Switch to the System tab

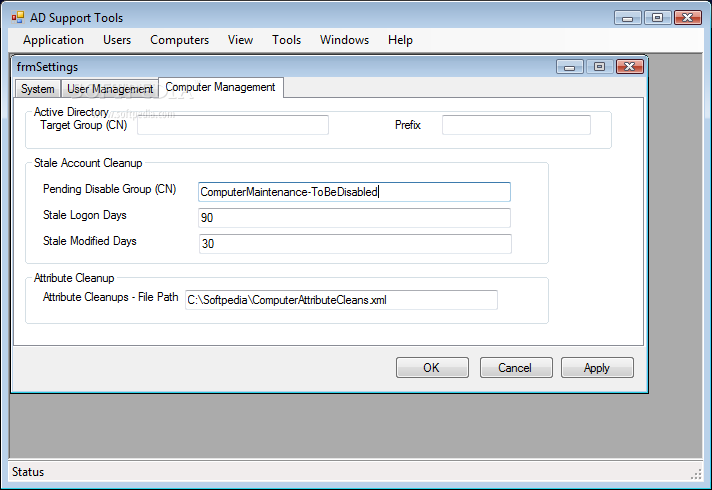[38, 89]
